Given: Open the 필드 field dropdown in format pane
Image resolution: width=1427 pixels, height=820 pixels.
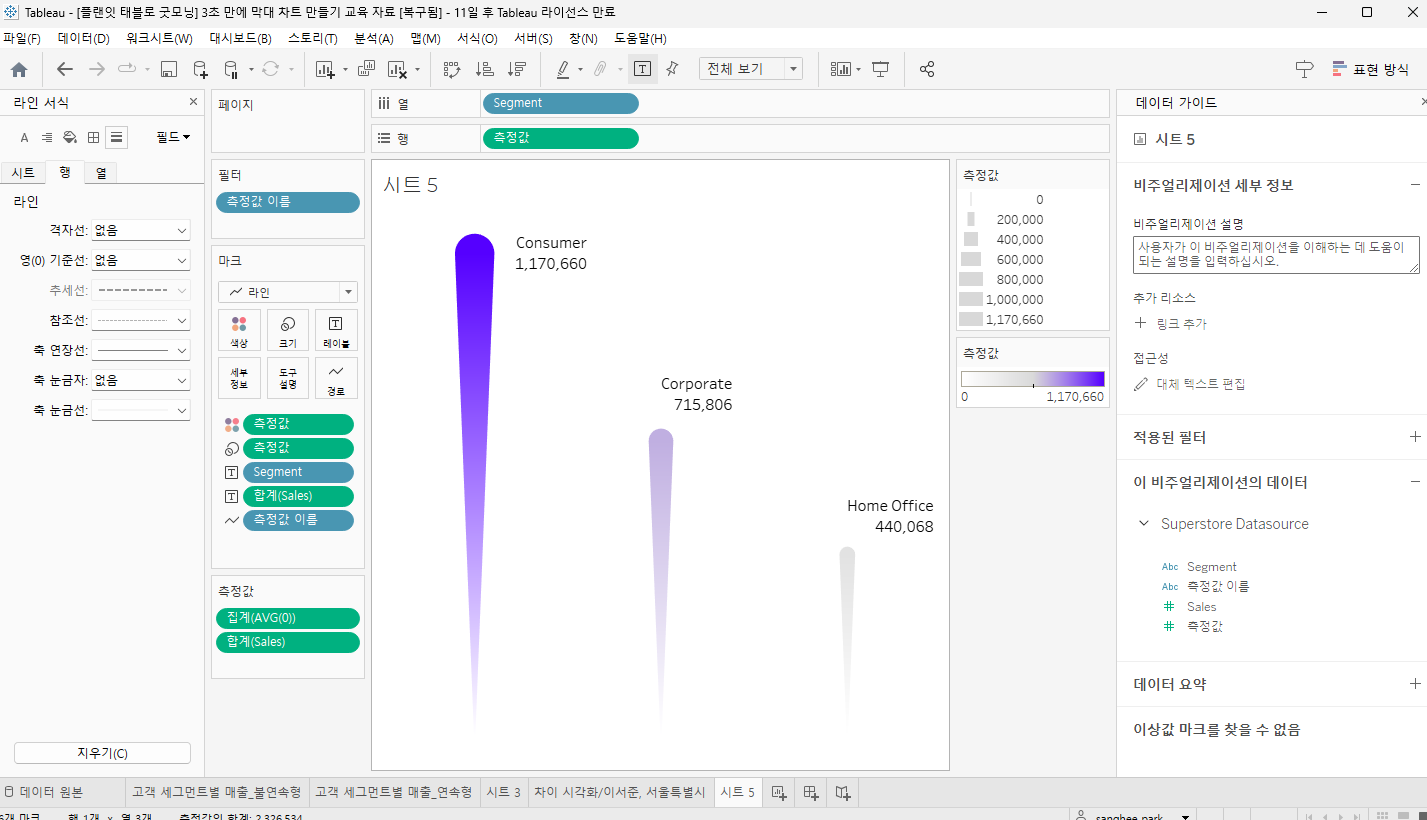Looking at the screenshot, I should point(173,137).
